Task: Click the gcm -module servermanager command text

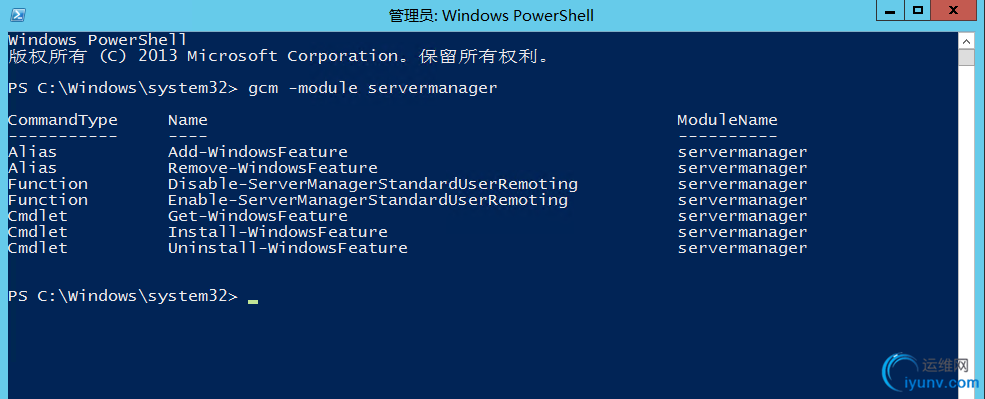Action: [373, 88]
